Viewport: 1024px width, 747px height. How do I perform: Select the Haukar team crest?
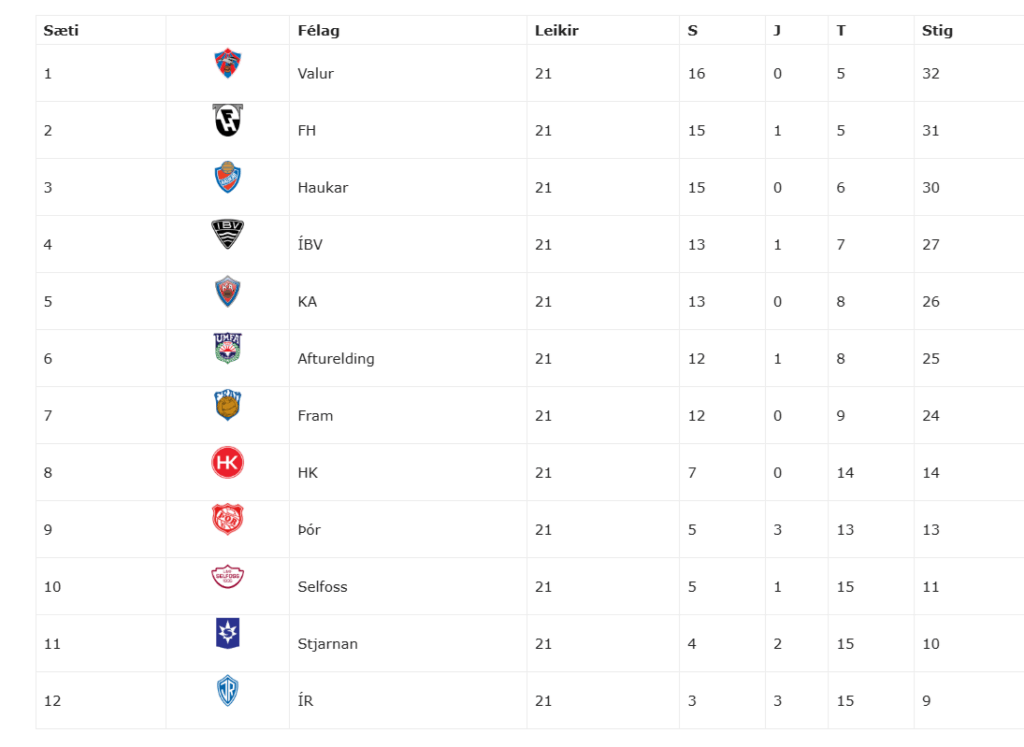tap(228, 178)
